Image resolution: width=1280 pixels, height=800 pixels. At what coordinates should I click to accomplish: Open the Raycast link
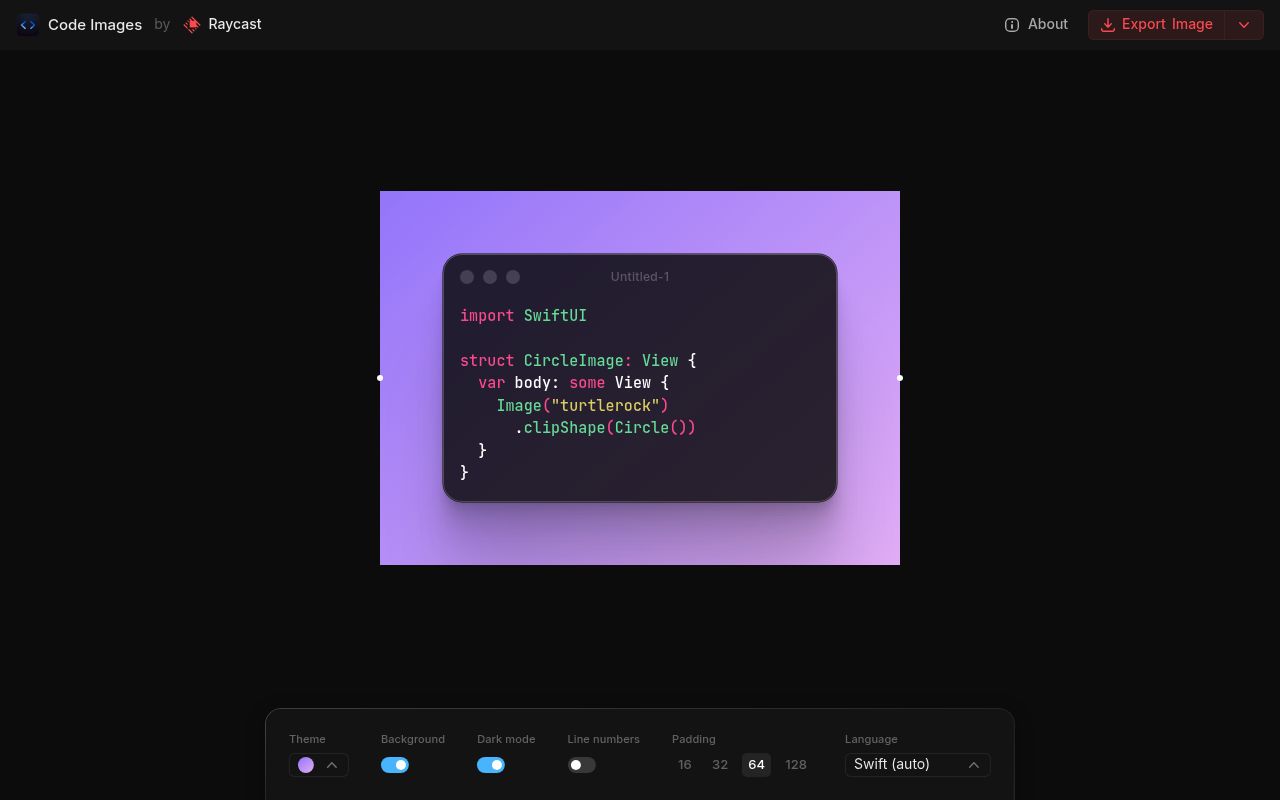(x=234, y=25)
